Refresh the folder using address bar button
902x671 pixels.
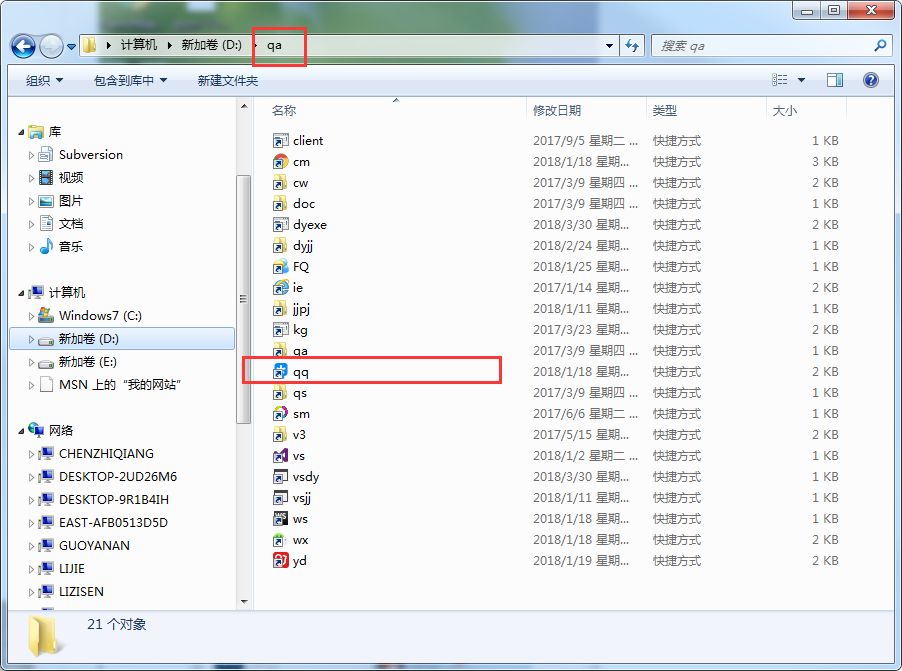632,45
